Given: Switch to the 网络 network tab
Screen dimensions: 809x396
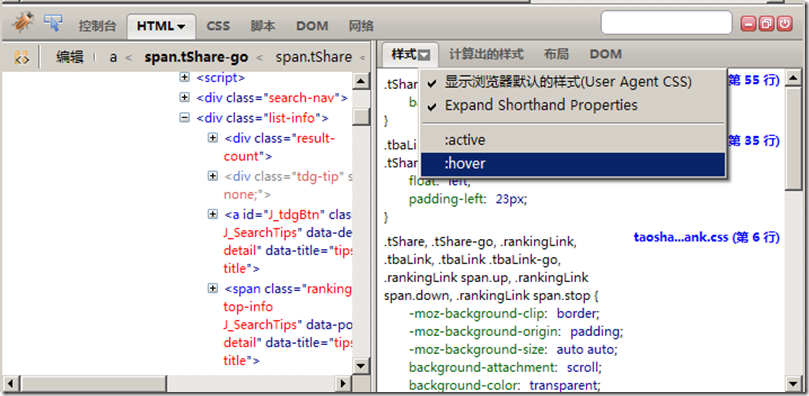Looking at the screenshot, I should pos(361,26).
